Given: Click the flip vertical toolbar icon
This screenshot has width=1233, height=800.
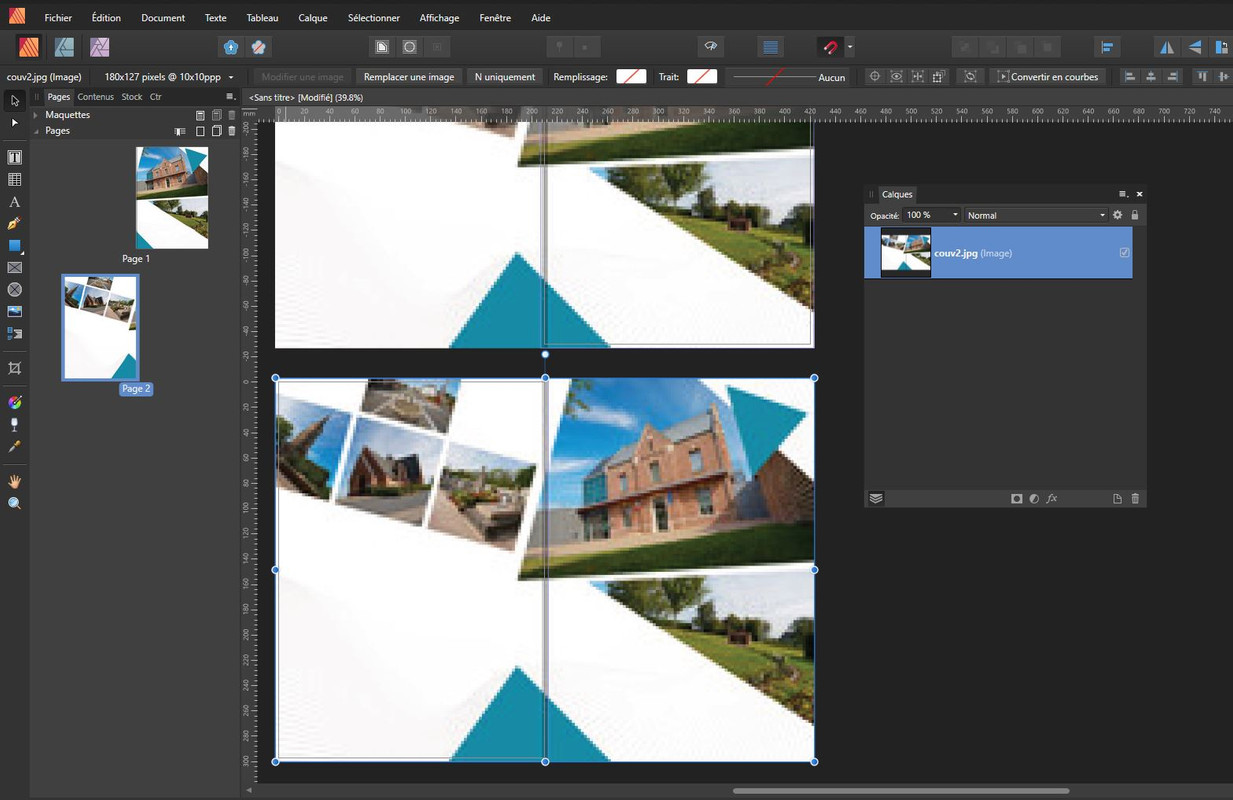Looking at the screenshot, I should point(1194,47).
